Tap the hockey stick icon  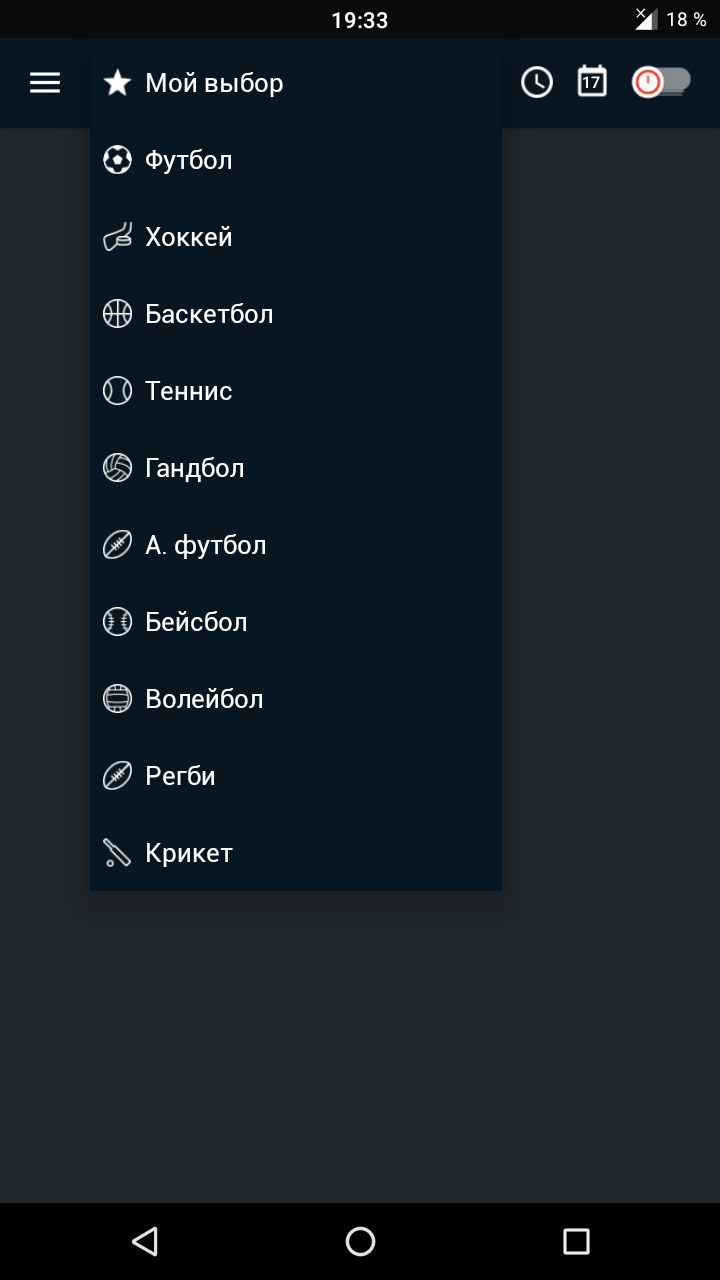point(117,237)
